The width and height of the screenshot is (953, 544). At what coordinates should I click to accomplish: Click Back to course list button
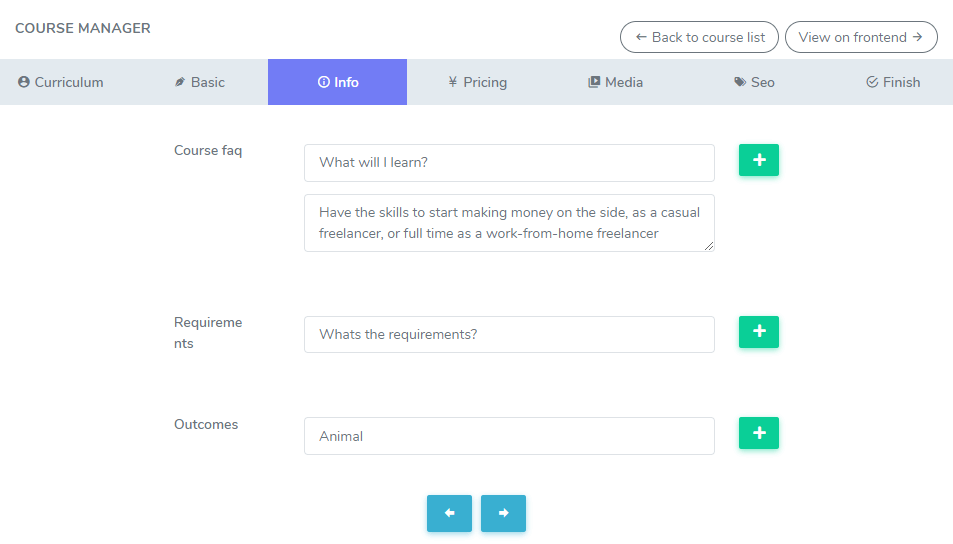click(x=700, y=37)
